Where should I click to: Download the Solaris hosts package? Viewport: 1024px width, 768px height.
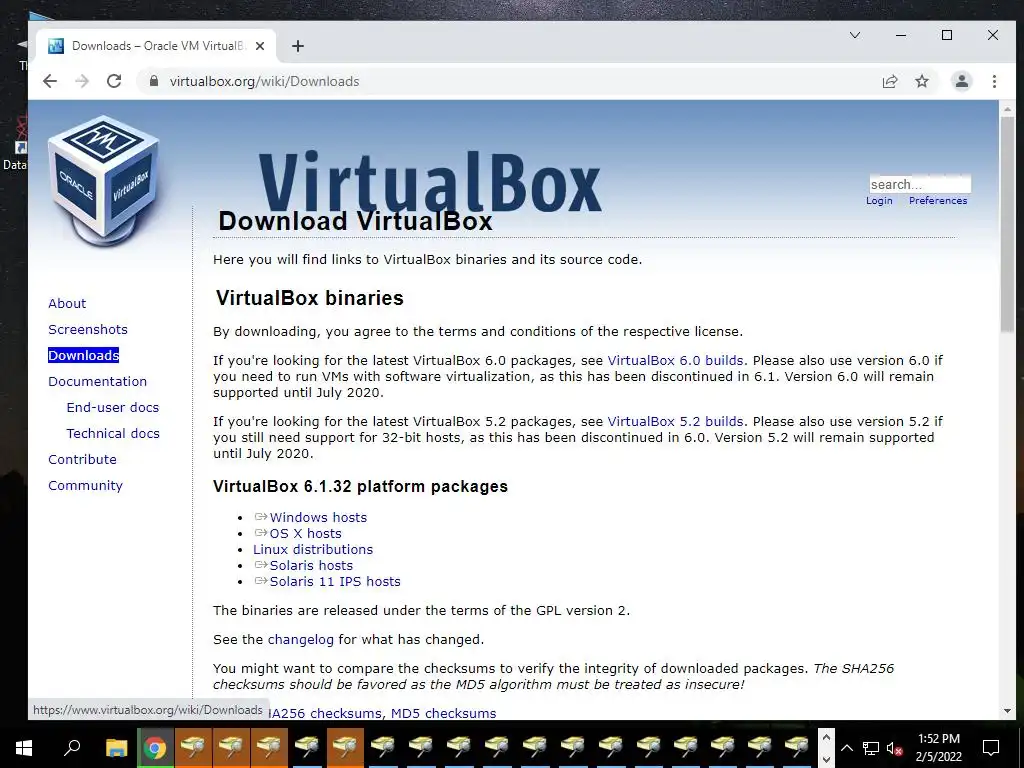point(311,566)
